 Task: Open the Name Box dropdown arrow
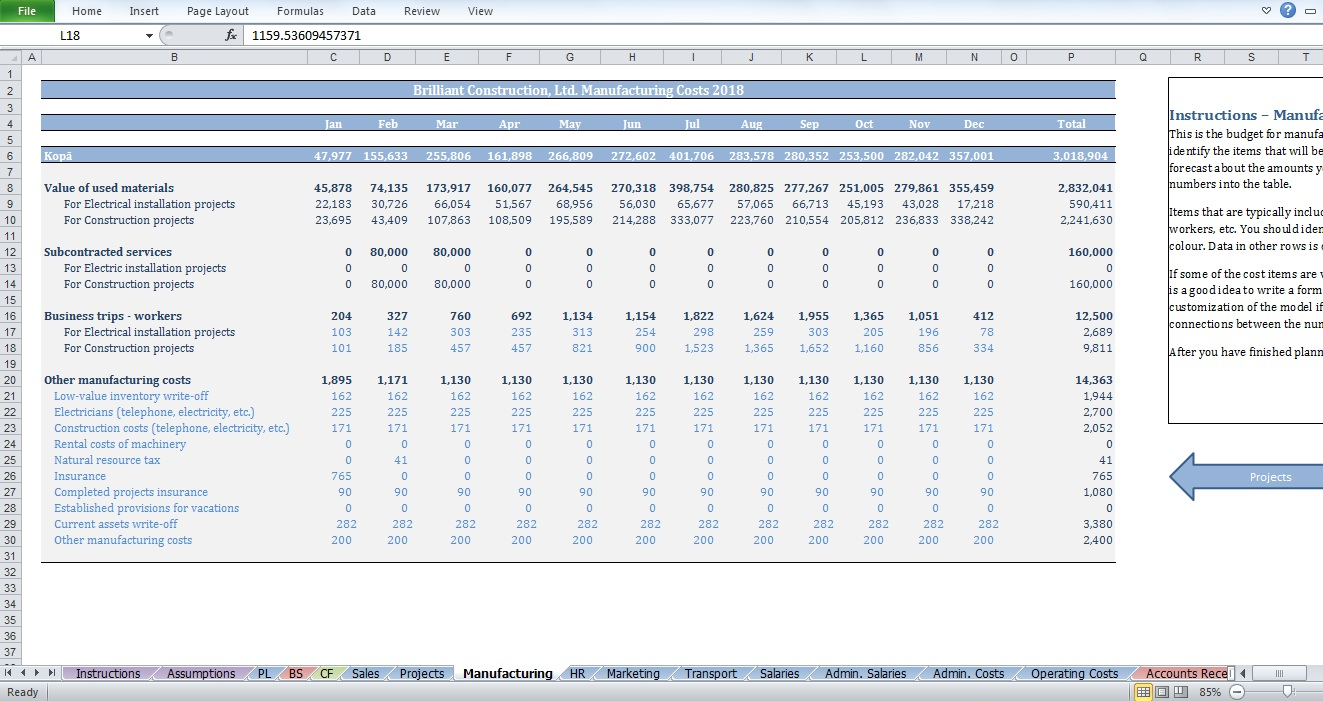click(149, 35)
